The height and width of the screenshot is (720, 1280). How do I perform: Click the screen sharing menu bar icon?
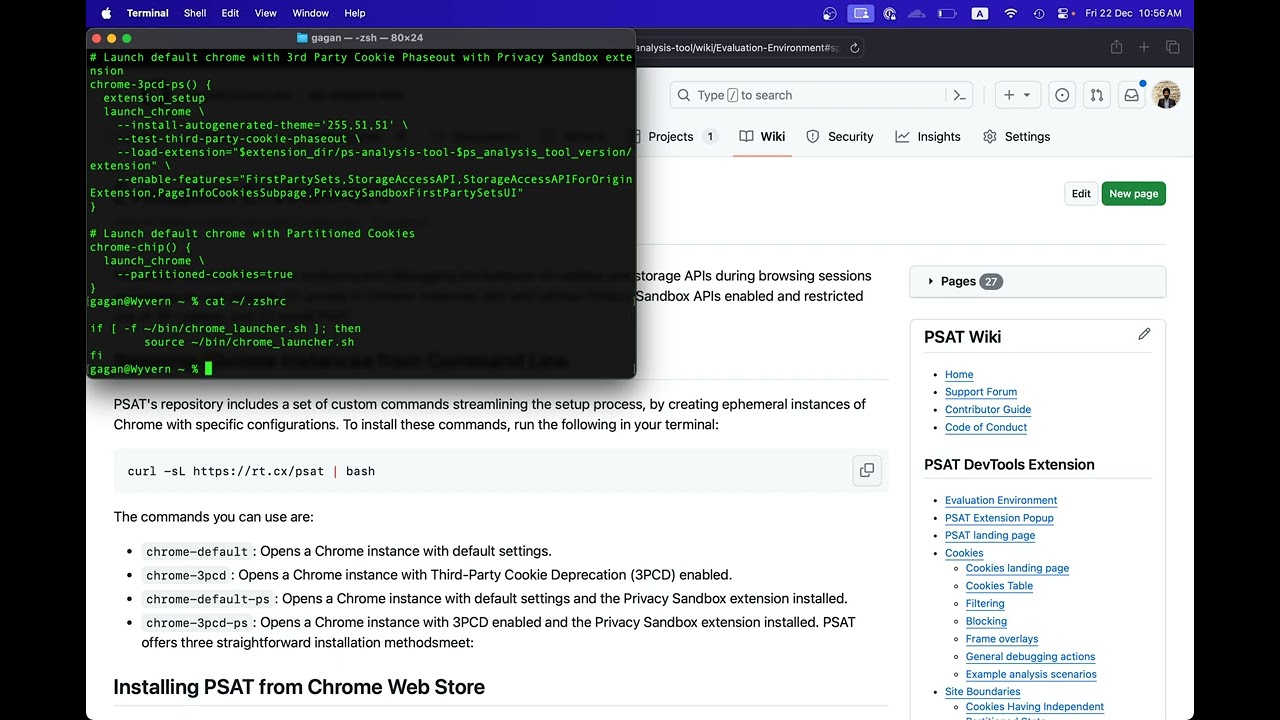(x=860, y=13)
